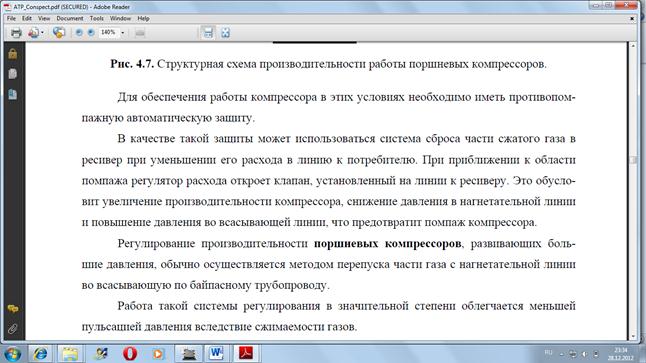Open the Help menu
The image size is (646, 363).
point(143,19)
